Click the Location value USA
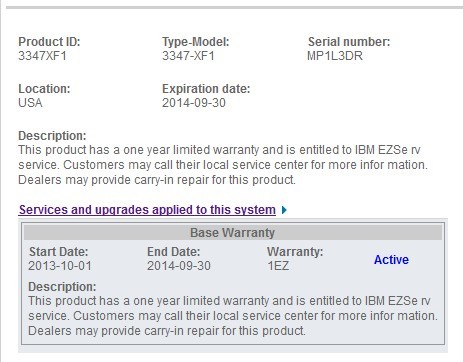 (x=30, y=103)
